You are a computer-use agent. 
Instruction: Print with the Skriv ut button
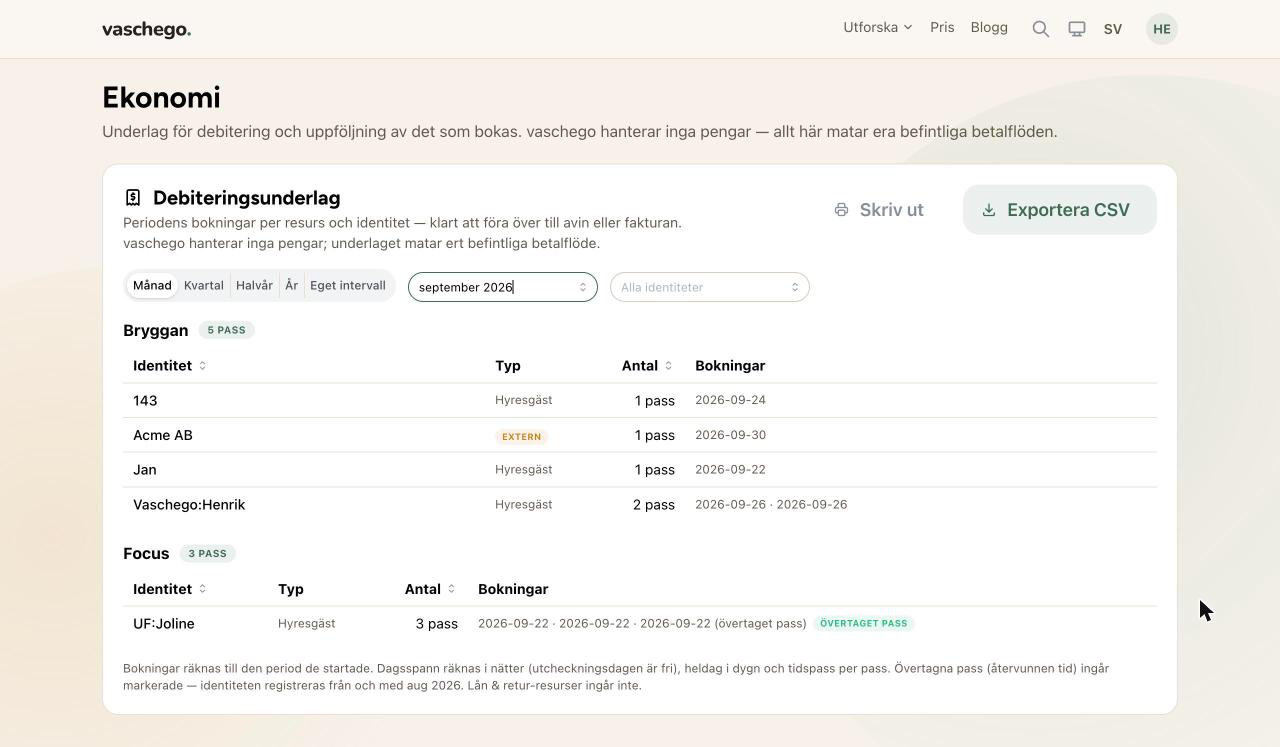(x=880, y=210)
